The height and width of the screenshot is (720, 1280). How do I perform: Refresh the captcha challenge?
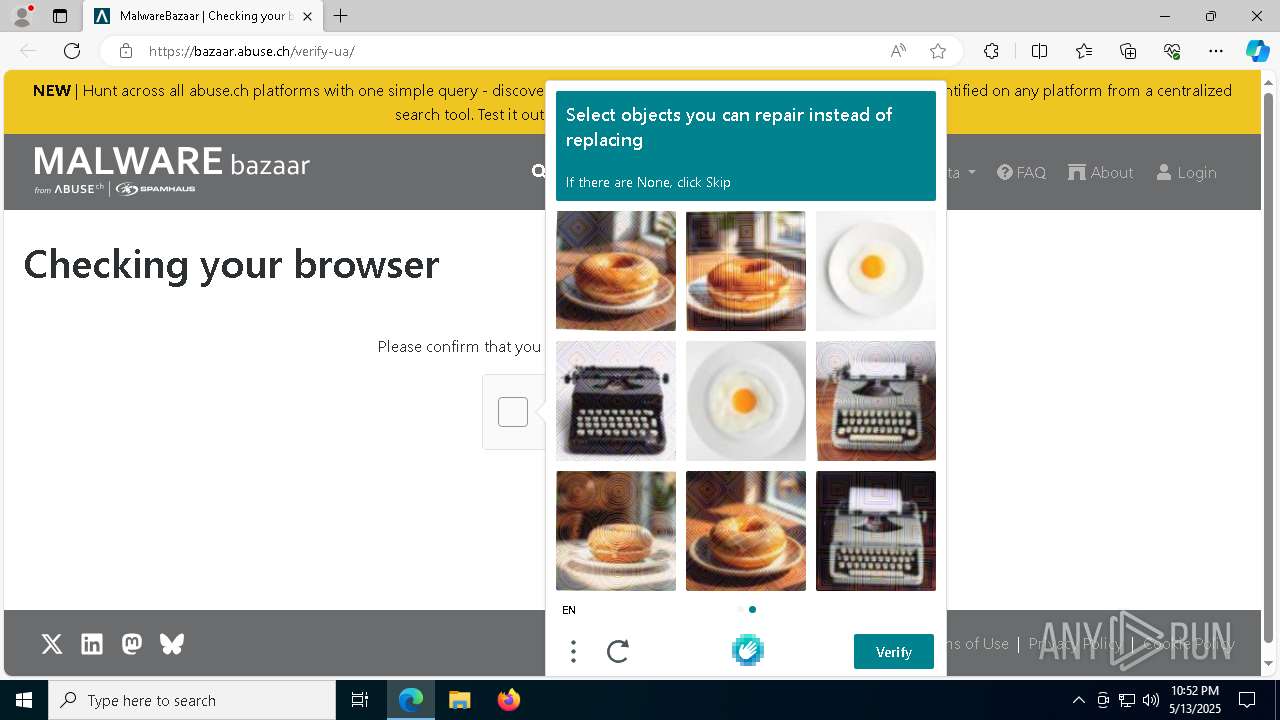pos(618,652)
